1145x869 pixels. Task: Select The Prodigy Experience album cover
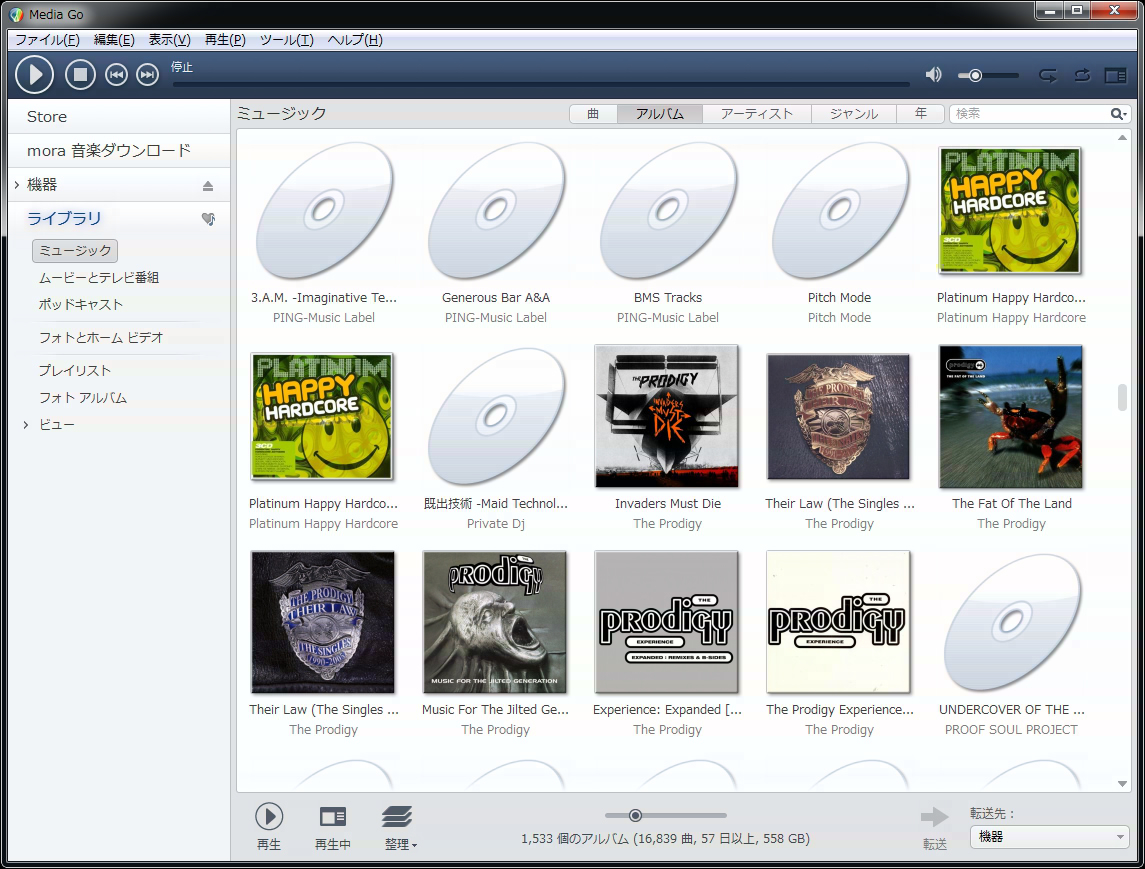tap(839, 622)
